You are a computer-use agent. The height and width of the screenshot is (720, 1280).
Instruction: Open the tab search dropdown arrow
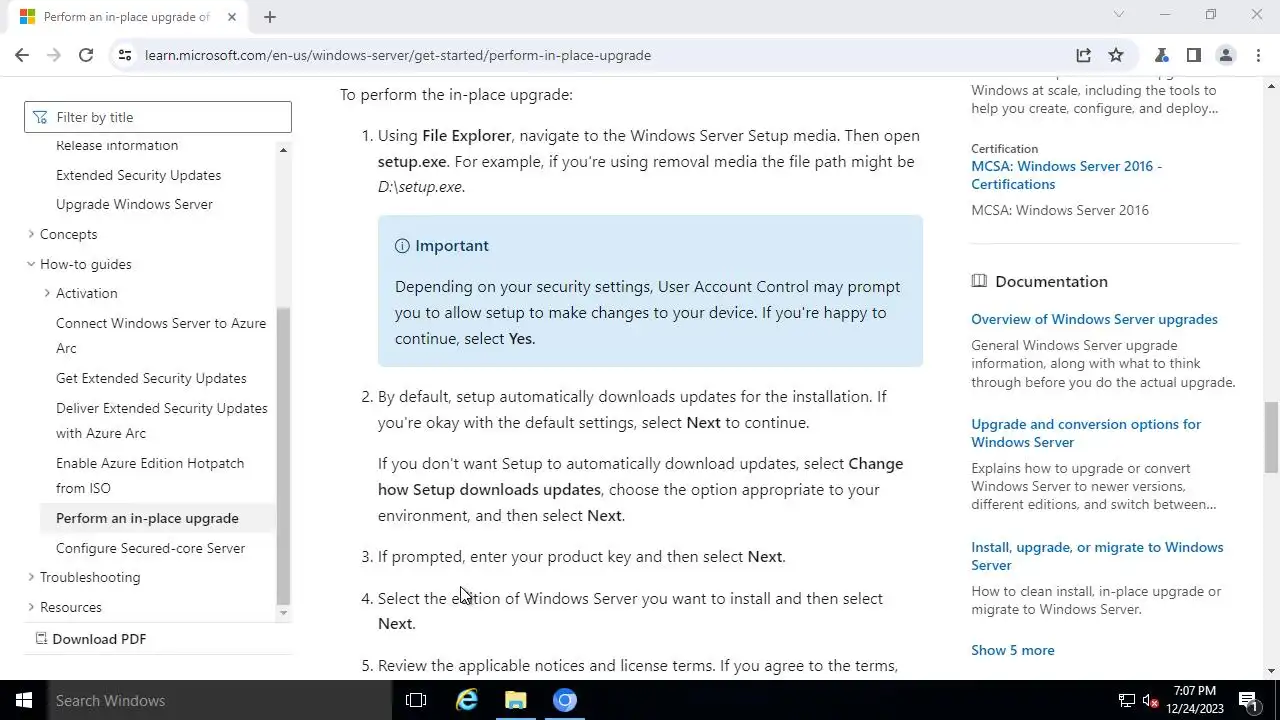pyautogui.click(x=1119, y=15)
